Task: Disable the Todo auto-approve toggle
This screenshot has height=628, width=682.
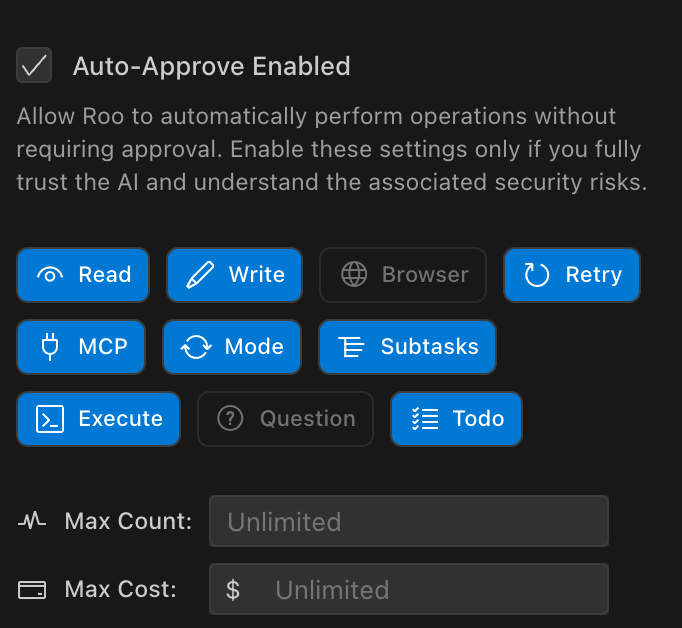Action: pyautogui.click(x=456, y=419)
